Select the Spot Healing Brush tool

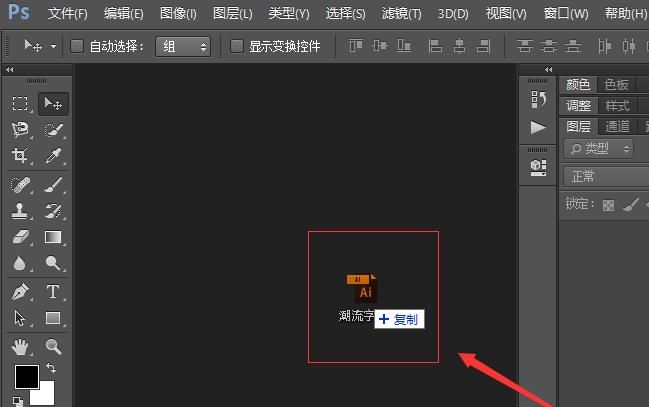click(x=20, y=185)
